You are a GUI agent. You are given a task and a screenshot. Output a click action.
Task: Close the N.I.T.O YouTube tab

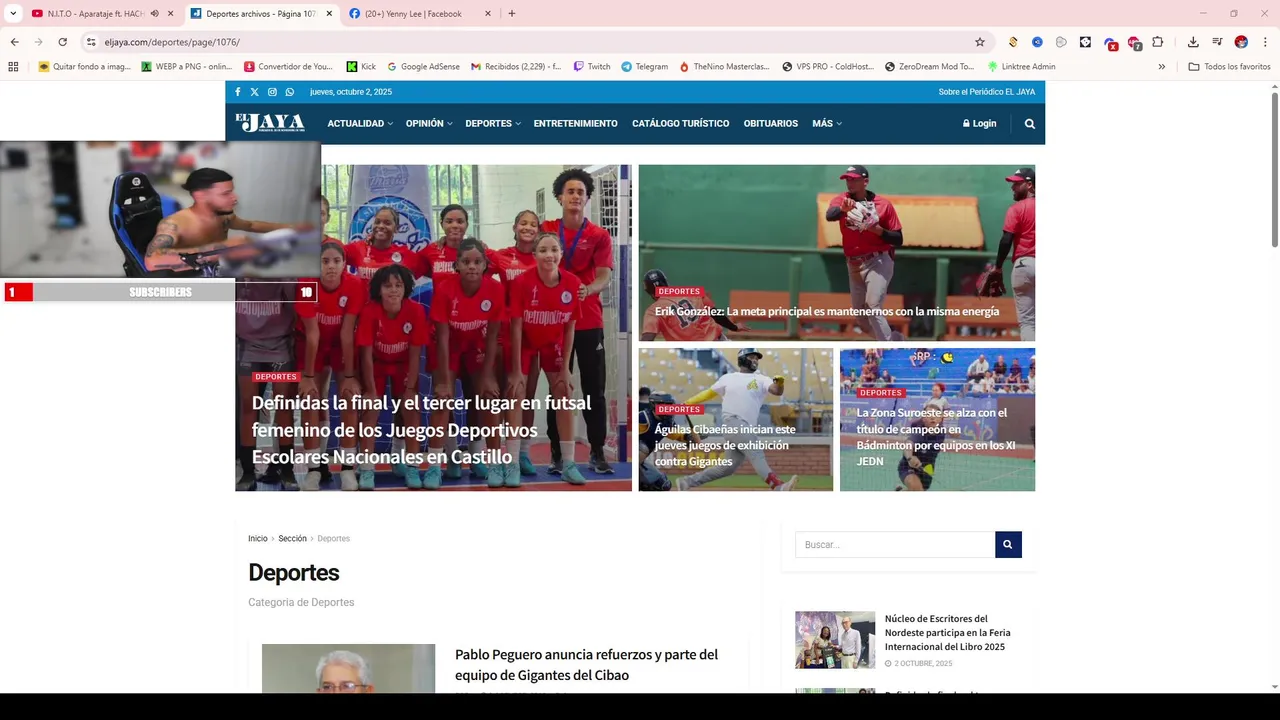(171, 14)
